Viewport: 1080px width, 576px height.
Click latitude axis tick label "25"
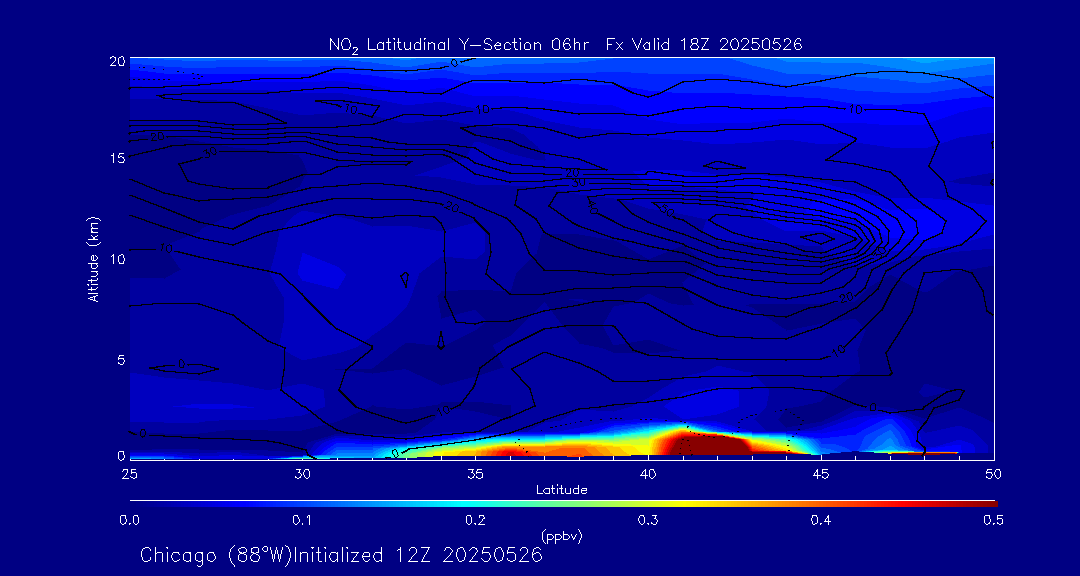[129, 473]
